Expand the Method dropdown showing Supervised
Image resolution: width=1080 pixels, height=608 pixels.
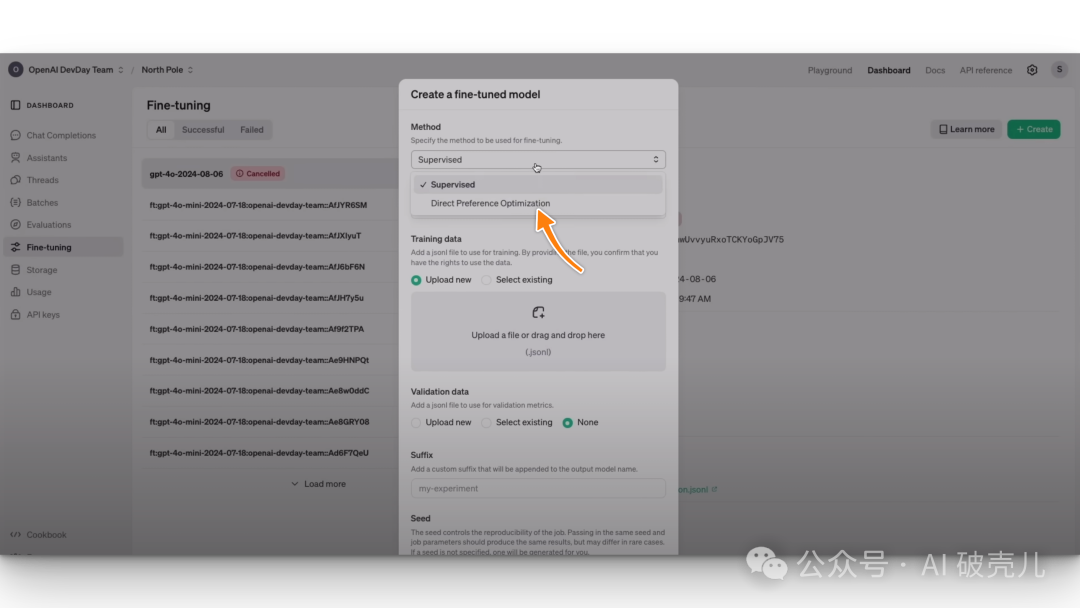[538, 160]
